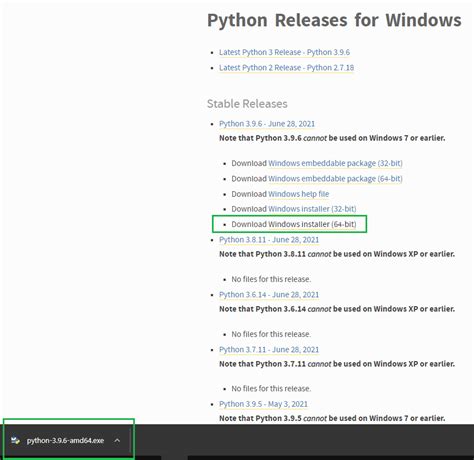Click note that Python 3.7.11 cannot be used on Windows XP
Viewport: 474px width, 460px height.
point(337,364)
